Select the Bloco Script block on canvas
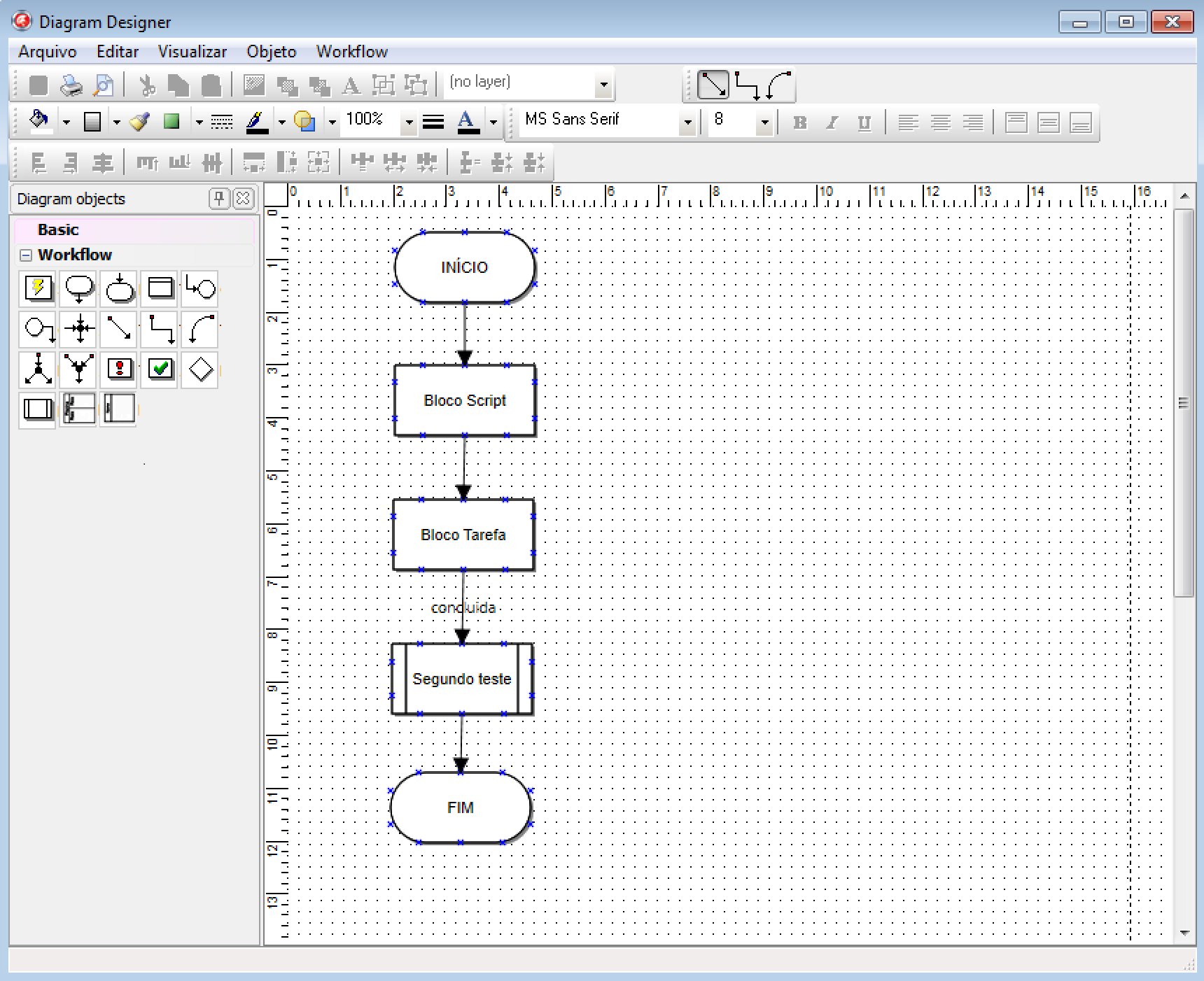This screenshot has height=981, width=1204. click(x=464, y=400)
